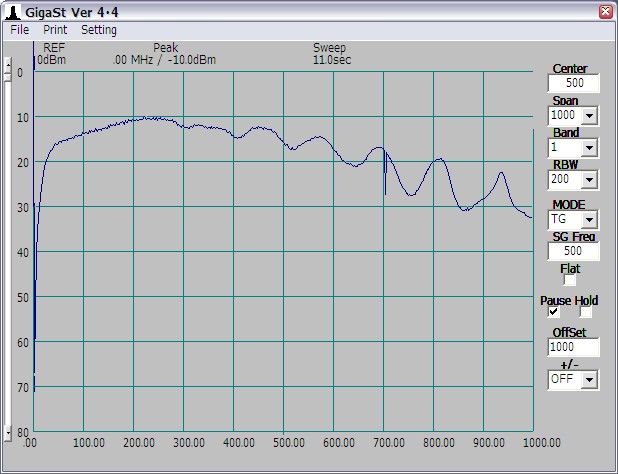Expand the Span dropdown

coord(589,116)
